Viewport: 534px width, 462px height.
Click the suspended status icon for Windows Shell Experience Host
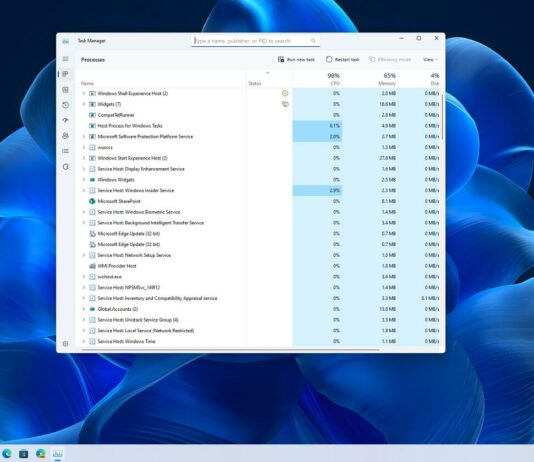pyautogui.click(x=285, y=93)
